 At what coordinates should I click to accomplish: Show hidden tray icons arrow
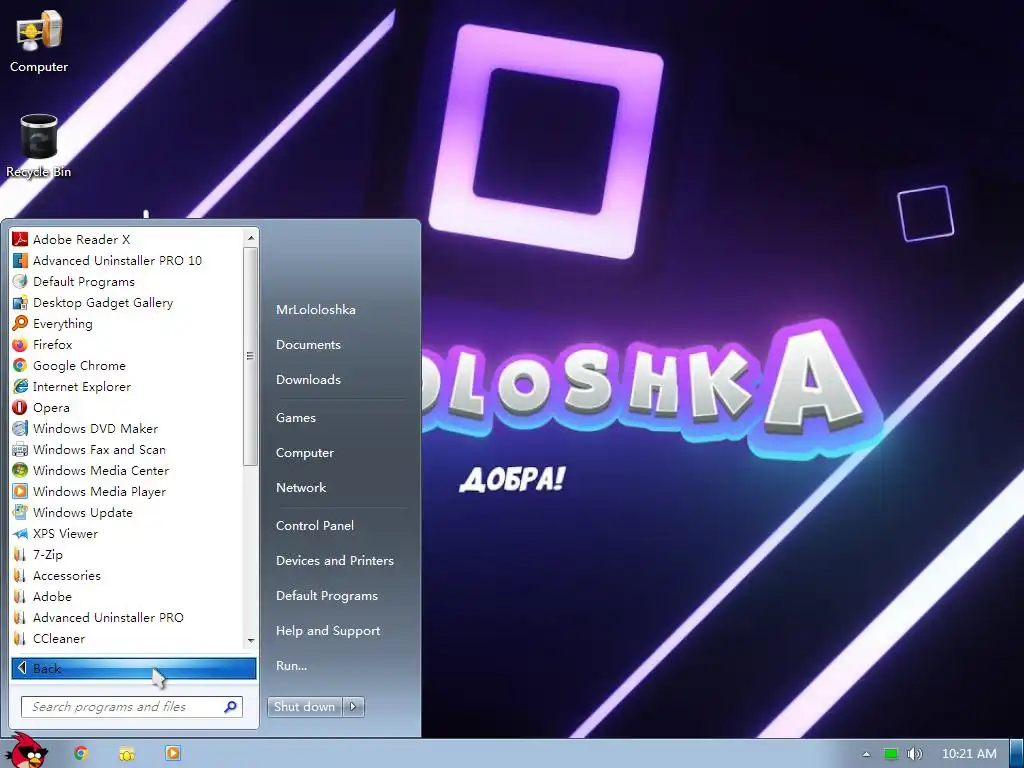point(866,754)
